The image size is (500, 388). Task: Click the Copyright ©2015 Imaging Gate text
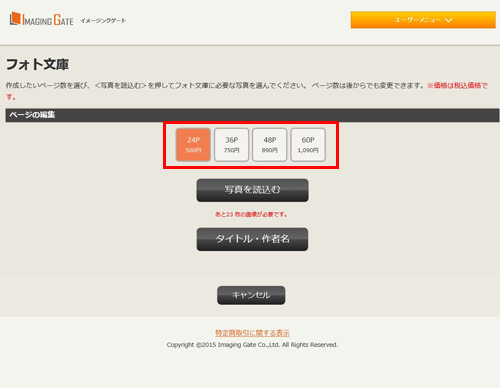(x=252, y=345)
